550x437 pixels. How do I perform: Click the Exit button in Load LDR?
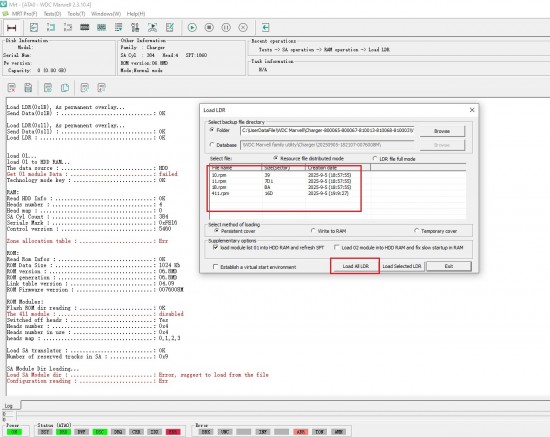449,266
